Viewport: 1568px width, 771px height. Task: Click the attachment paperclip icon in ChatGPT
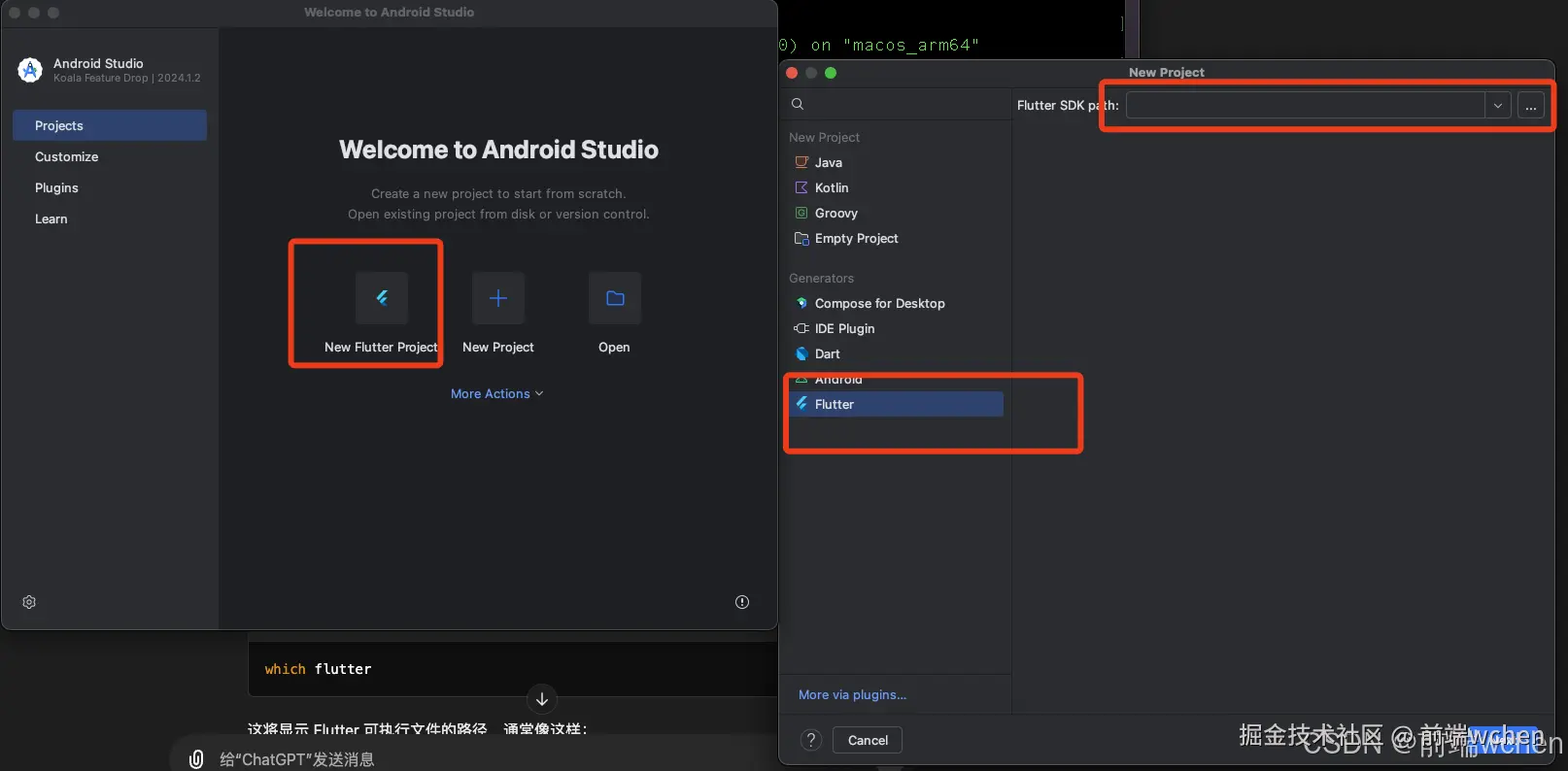click(x=196, y=759)
